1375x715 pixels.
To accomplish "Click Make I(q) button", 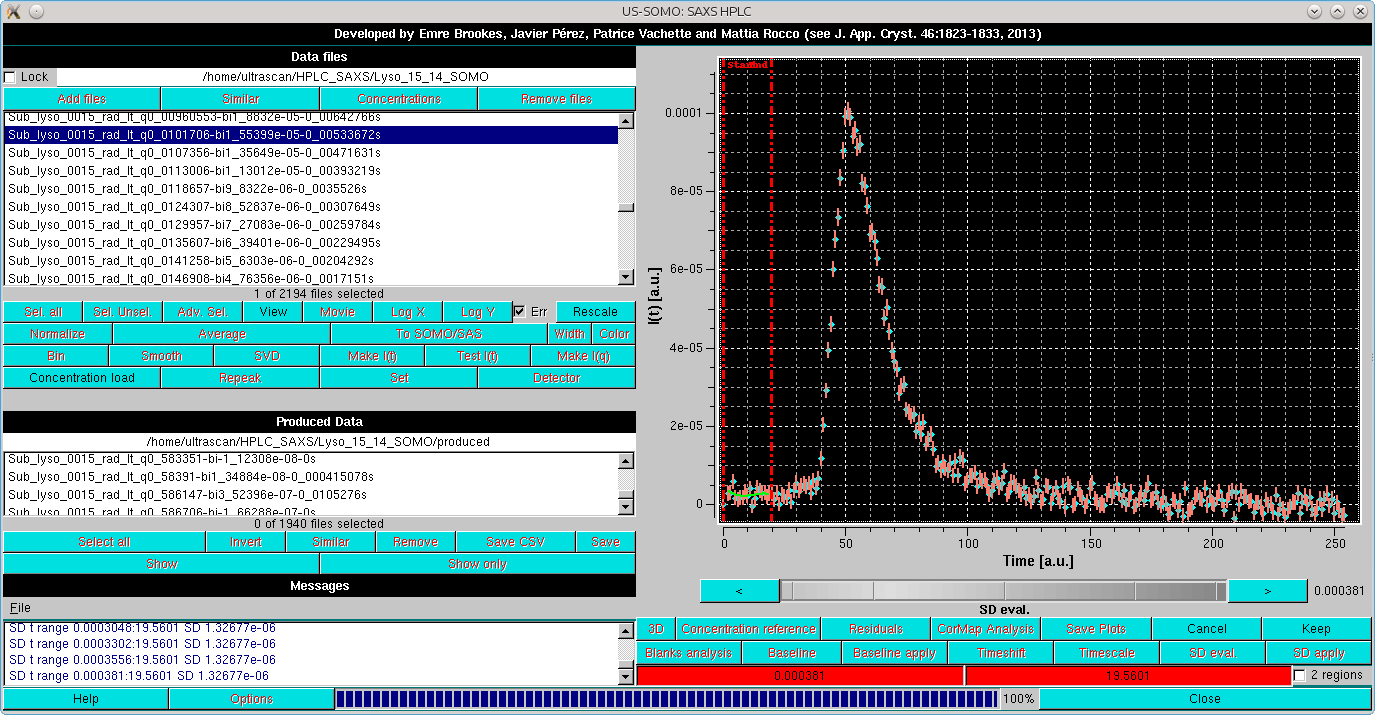I will point(583,356).
